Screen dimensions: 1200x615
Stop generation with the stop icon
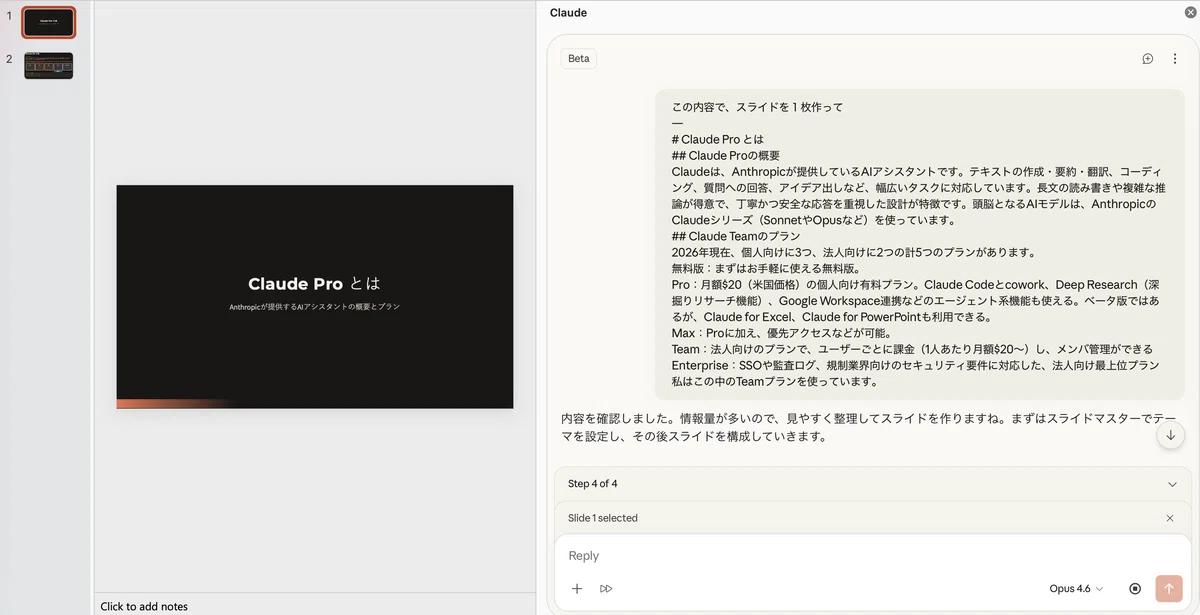pyautogui.click(x=1135, y=589)
